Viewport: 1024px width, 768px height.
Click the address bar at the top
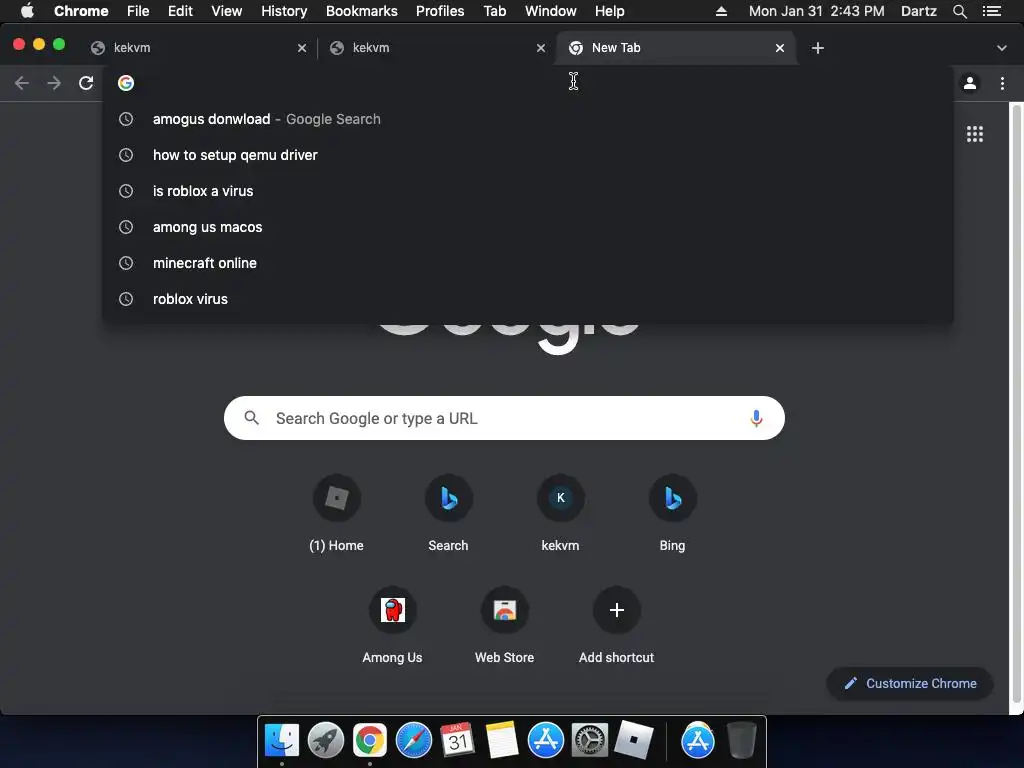pyautogui.click(x=528, y=83)
